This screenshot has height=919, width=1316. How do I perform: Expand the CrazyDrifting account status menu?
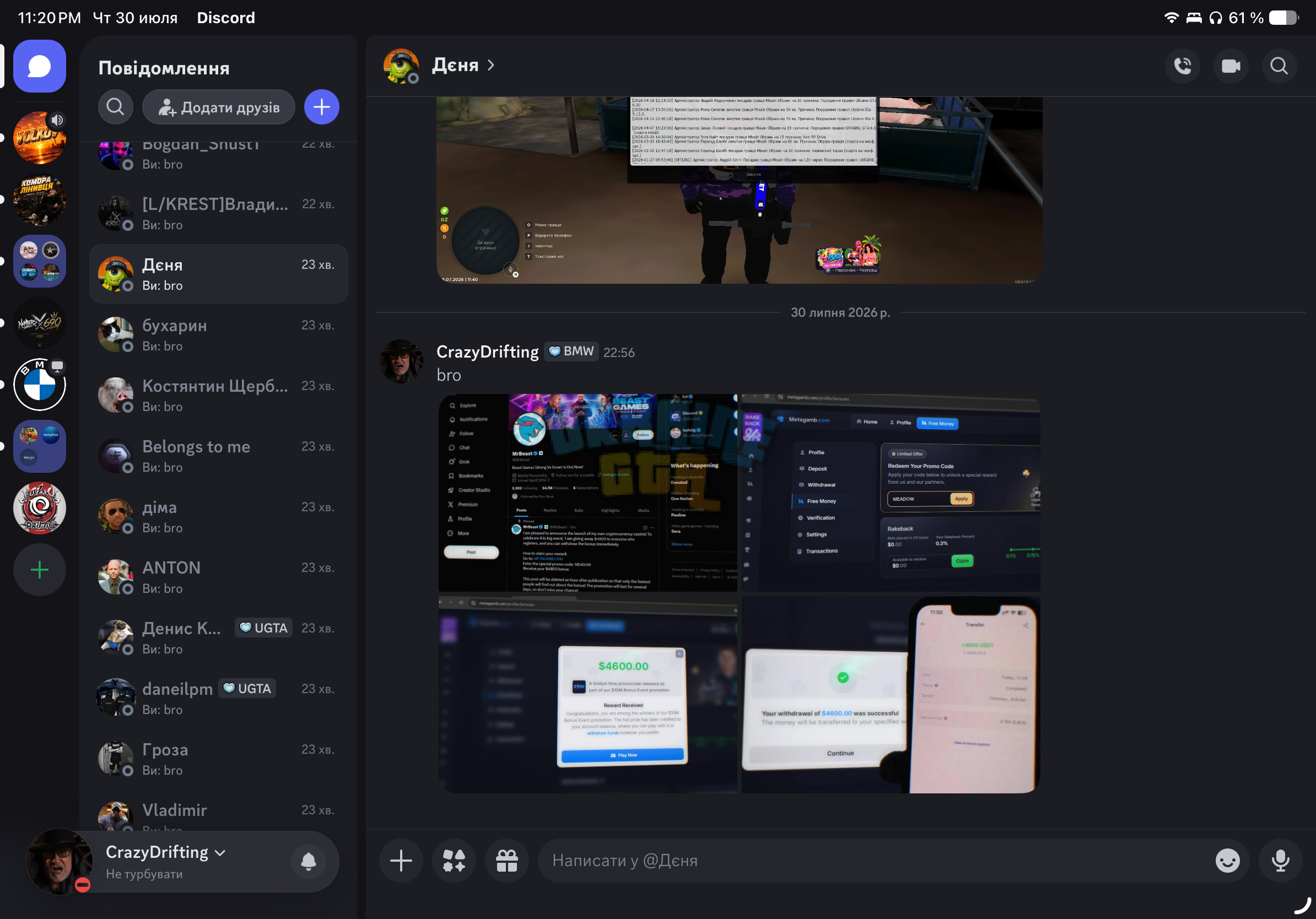point(166,852)
